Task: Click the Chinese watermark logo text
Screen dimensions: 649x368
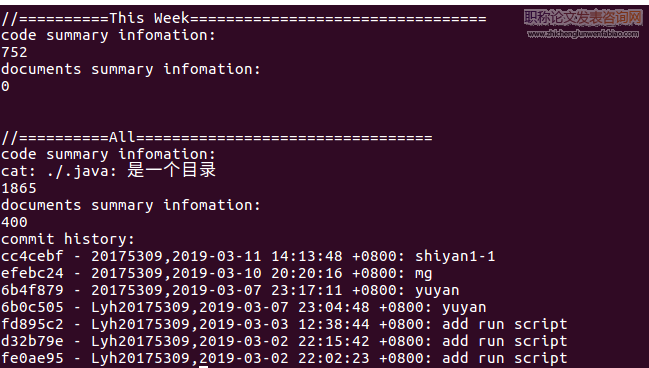Action: (x=583, y=17)
